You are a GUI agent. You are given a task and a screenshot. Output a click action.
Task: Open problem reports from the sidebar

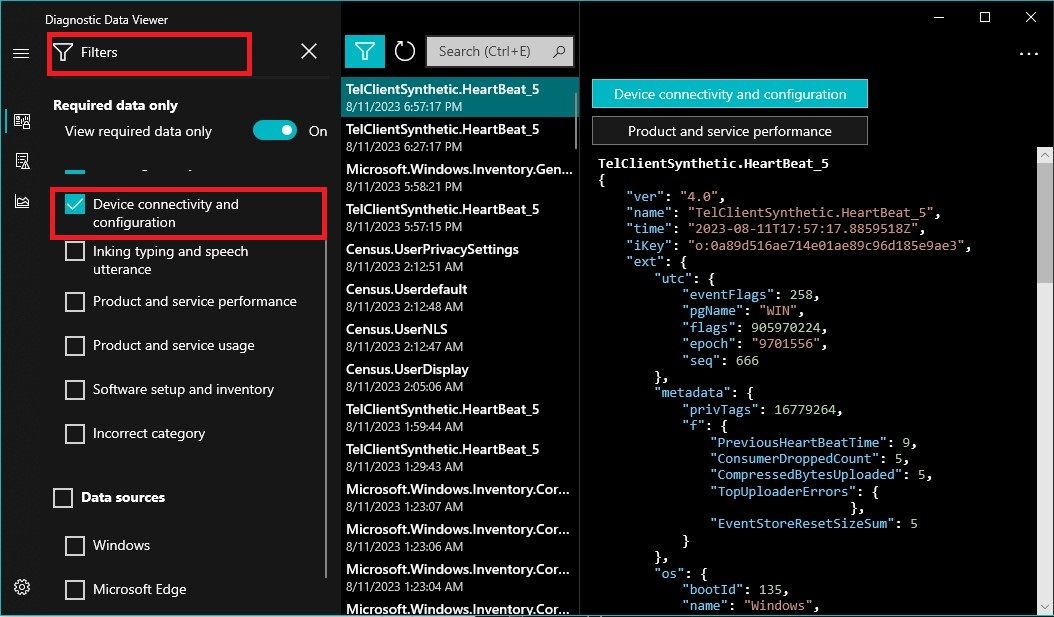click(21, 160)
